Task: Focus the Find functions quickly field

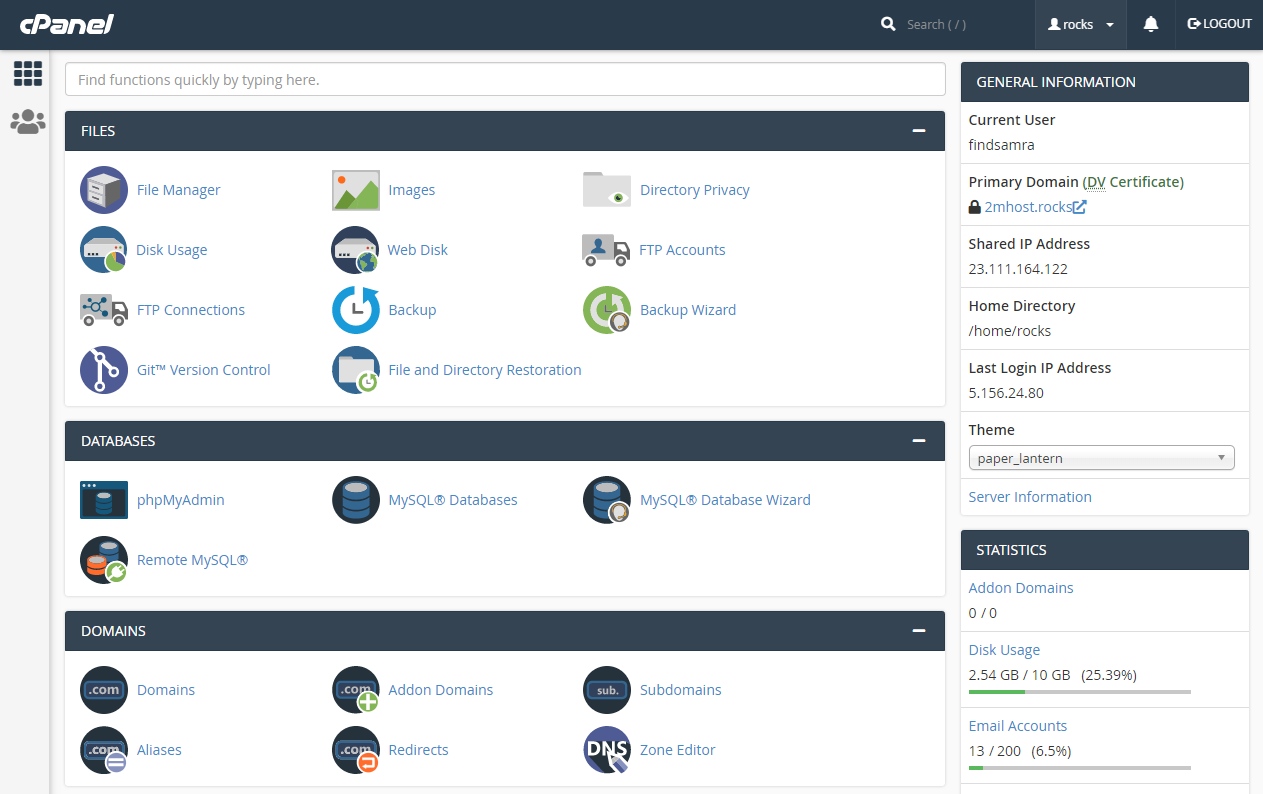Action: [x=505, y=80]
